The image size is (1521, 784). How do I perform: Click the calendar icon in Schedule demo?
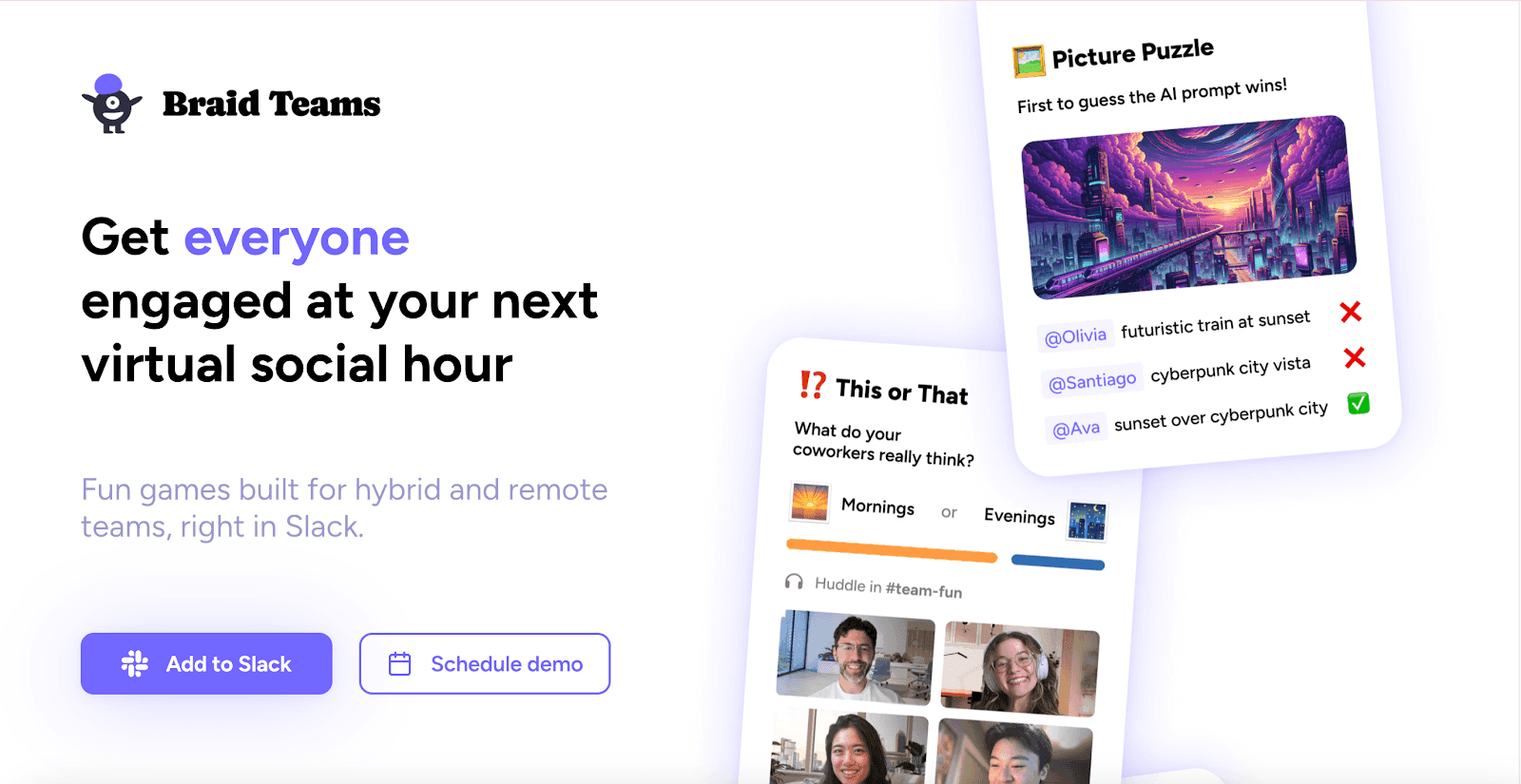[x=400, y=663]
